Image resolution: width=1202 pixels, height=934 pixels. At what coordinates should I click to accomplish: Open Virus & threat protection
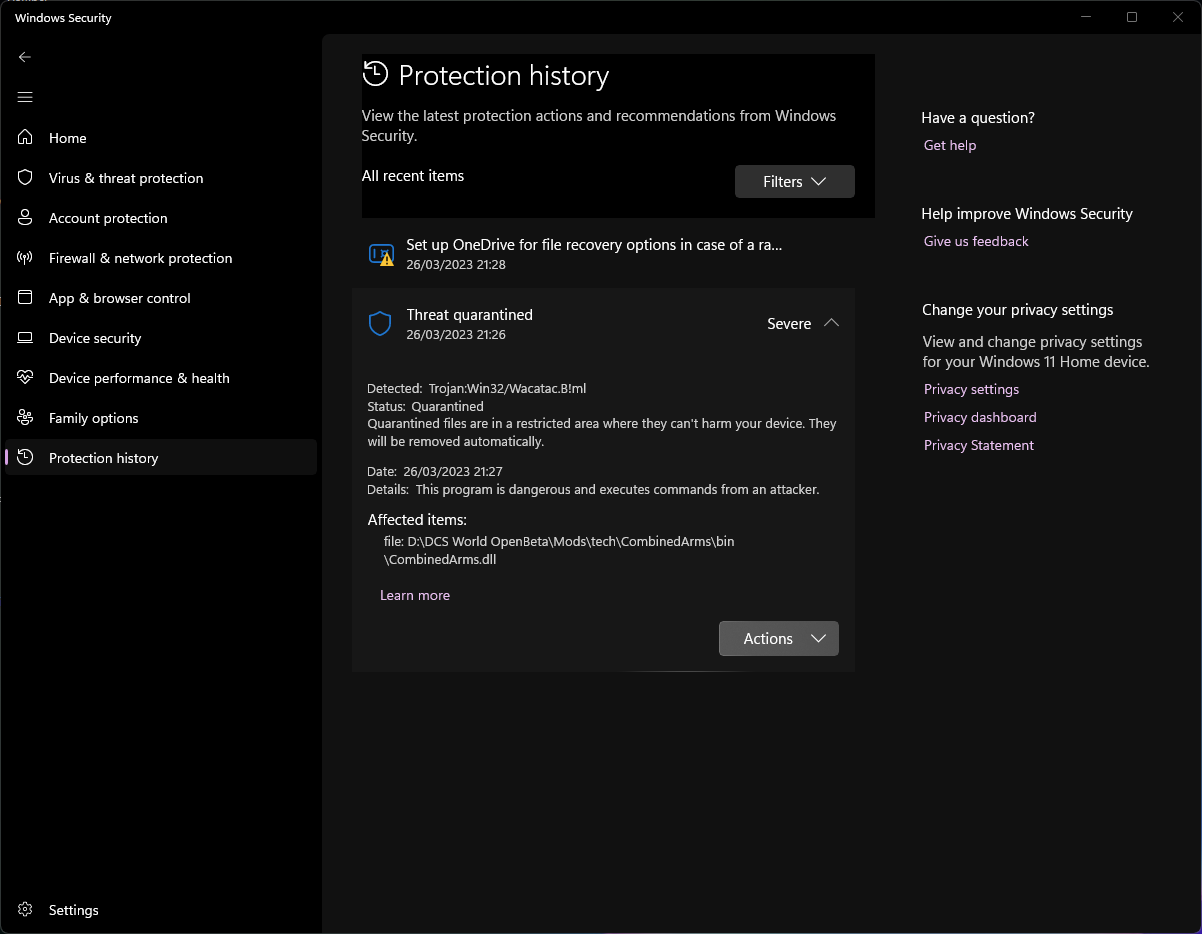click(161, 178)
